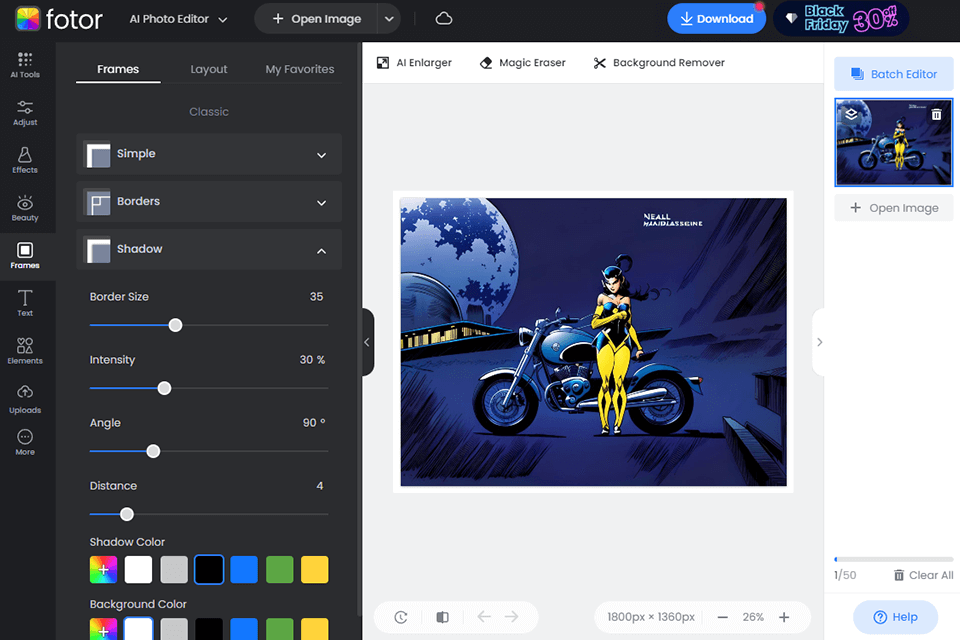960x640 pixels.
Task: Collapse the Shadow frames section
Action: [x=209, y=249]
